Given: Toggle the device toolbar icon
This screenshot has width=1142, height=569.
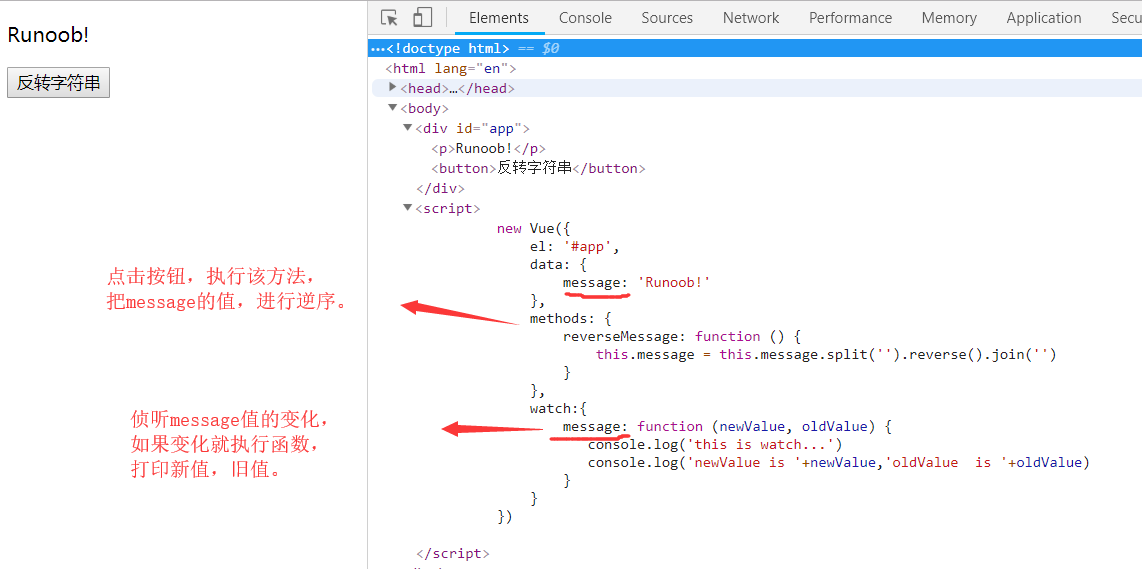Looking at the screenshot, I should [x=422, y=18].
